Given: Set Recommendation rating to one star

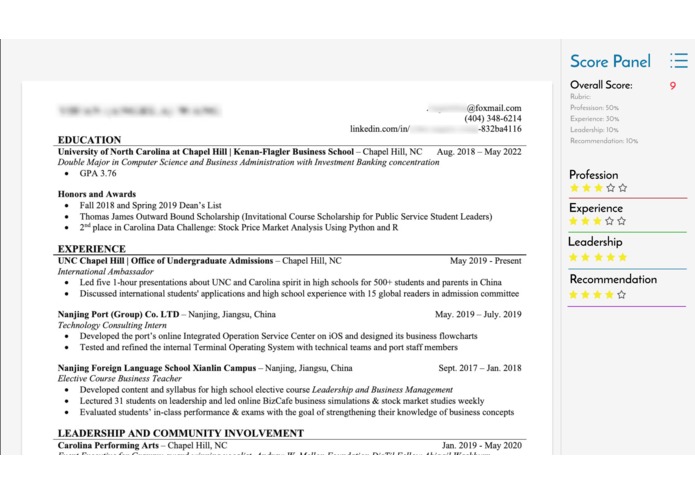Looking at the screenshot, I should click(574, 295).
